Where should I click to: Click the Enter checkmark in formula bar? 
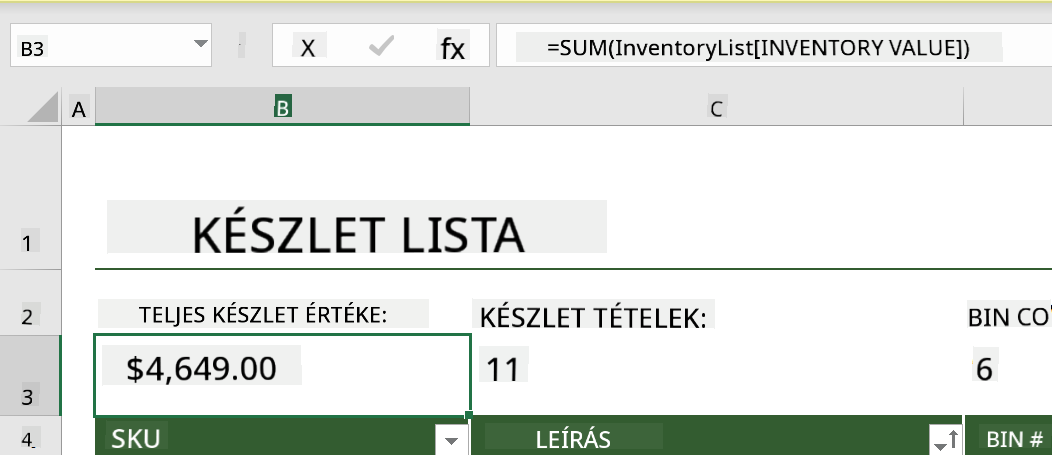pyautogui.click(x=381, y=47)
